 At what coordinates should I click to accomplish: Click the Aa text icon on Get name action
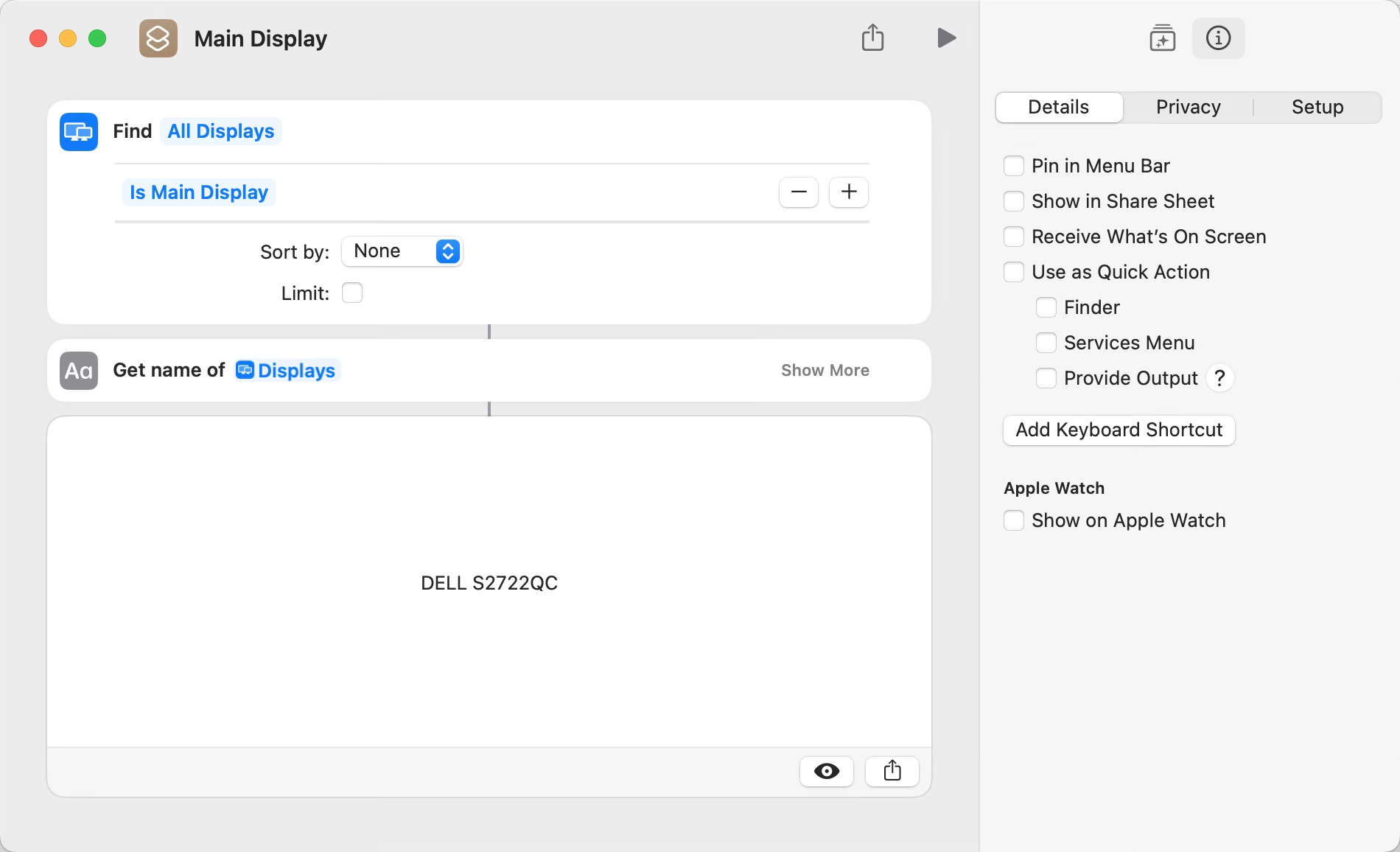pyautogui.click(x=79, y=371)
